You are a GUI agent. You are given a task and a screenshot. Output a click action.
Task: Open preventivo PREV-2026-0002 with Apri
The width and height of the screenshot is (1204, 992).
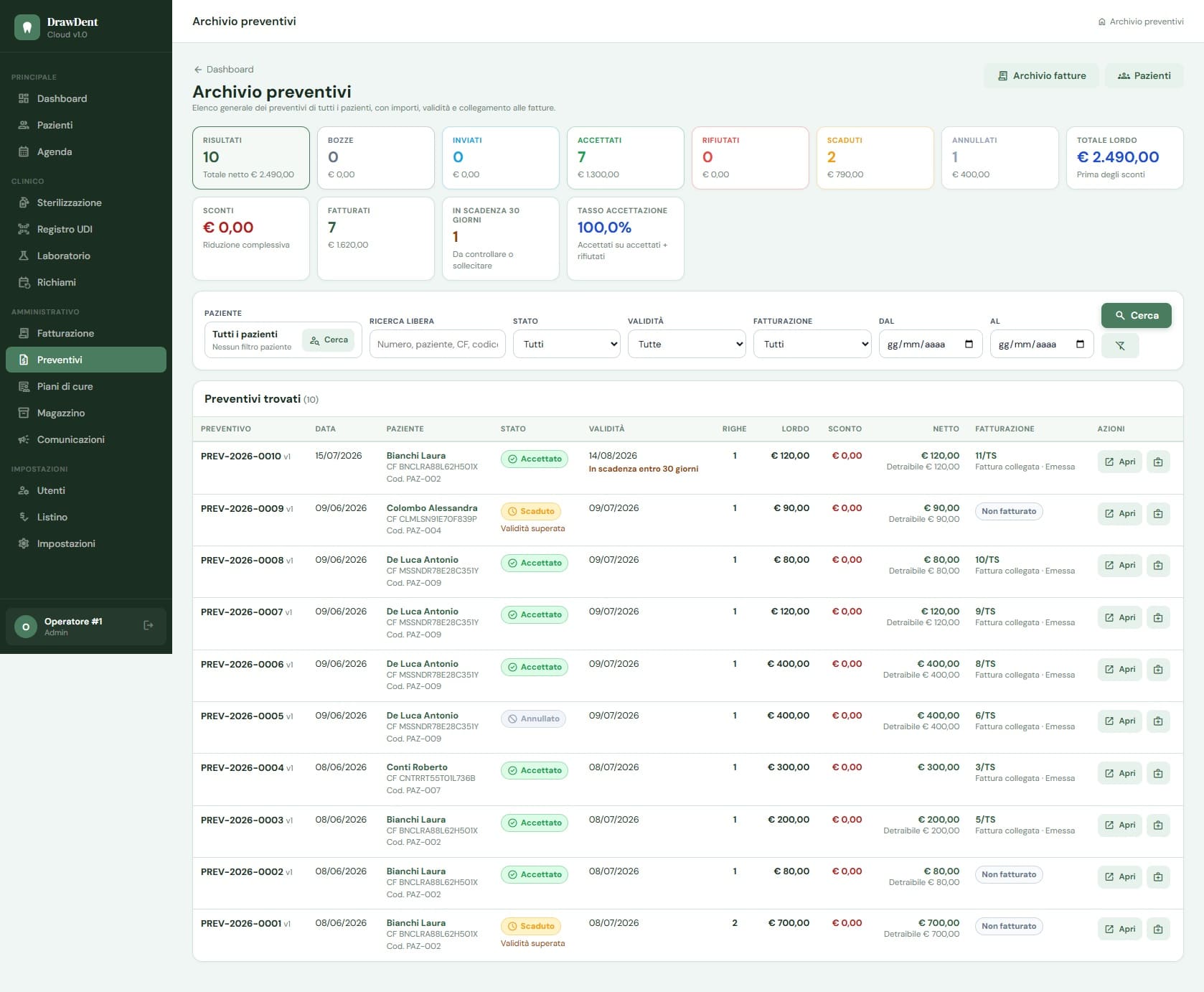[x=1120, y=876]
